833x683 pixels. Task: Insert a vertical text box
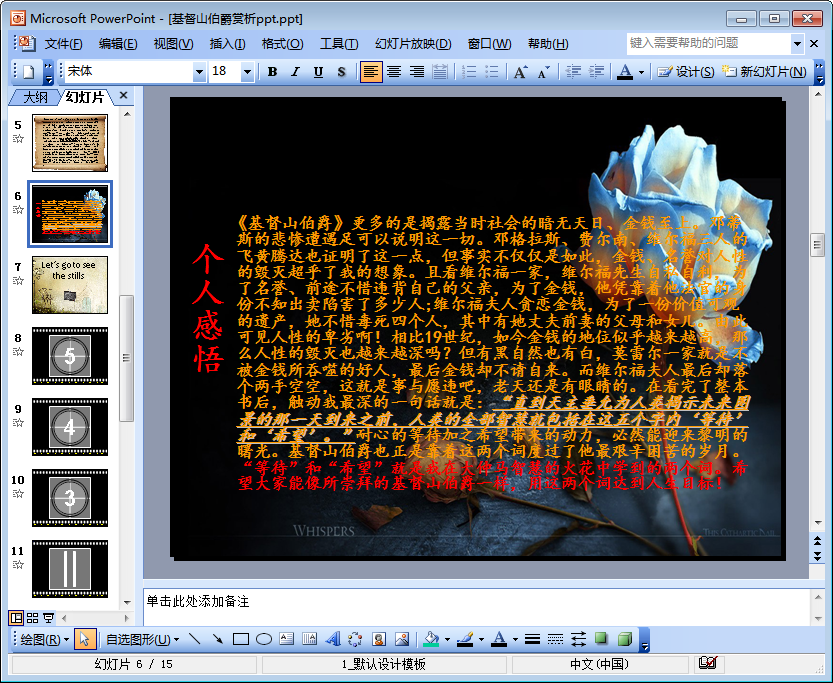[310, 639]
